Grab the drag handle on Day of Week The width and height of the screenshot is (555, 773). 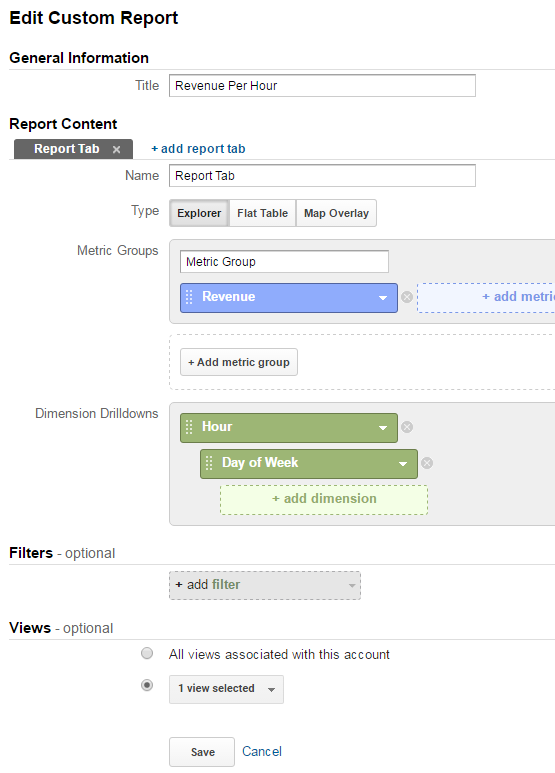pyautogui.click(x=209, y=463)
